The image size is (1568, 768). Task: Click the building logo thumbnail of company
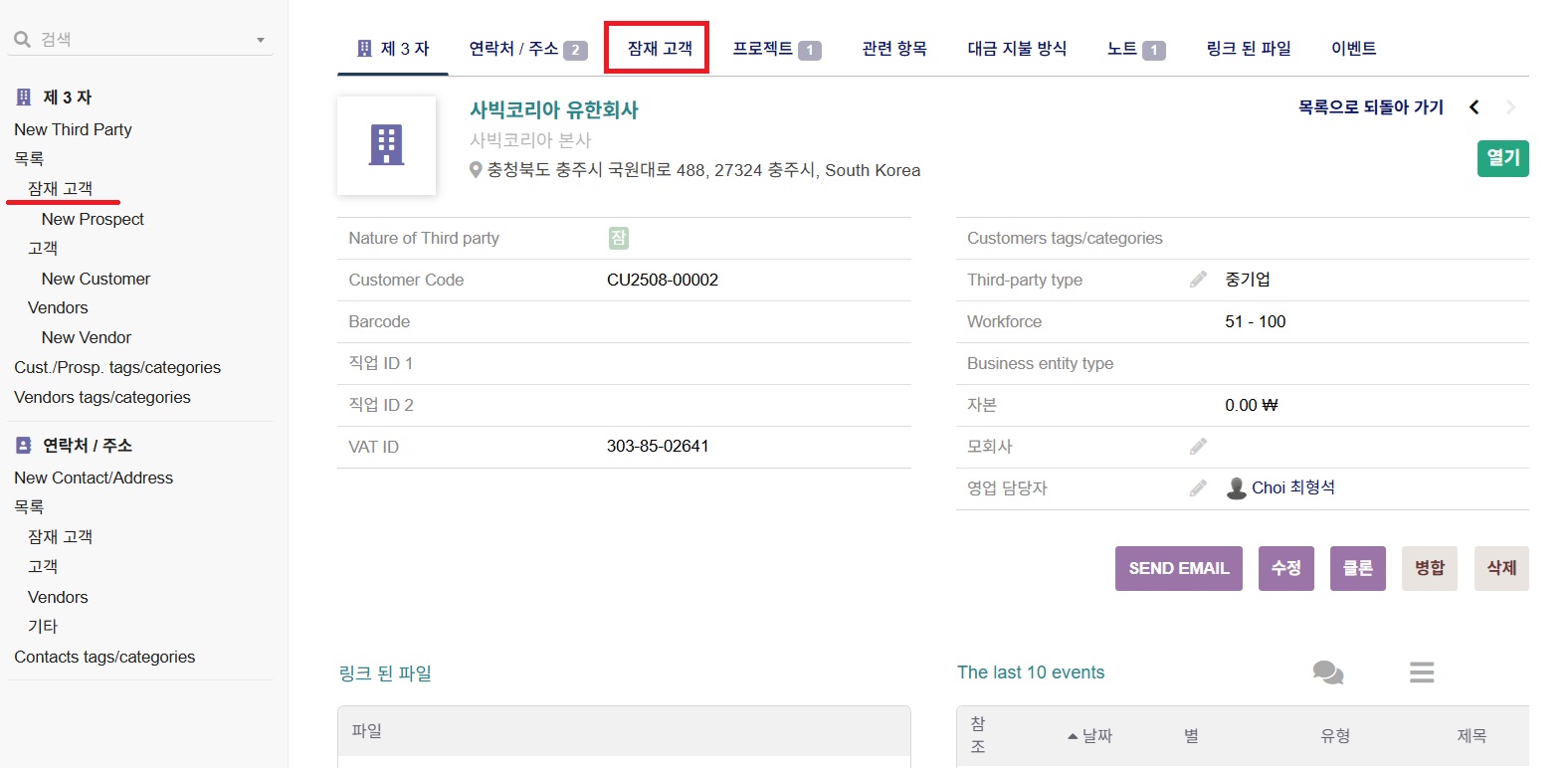click(386, 145)
